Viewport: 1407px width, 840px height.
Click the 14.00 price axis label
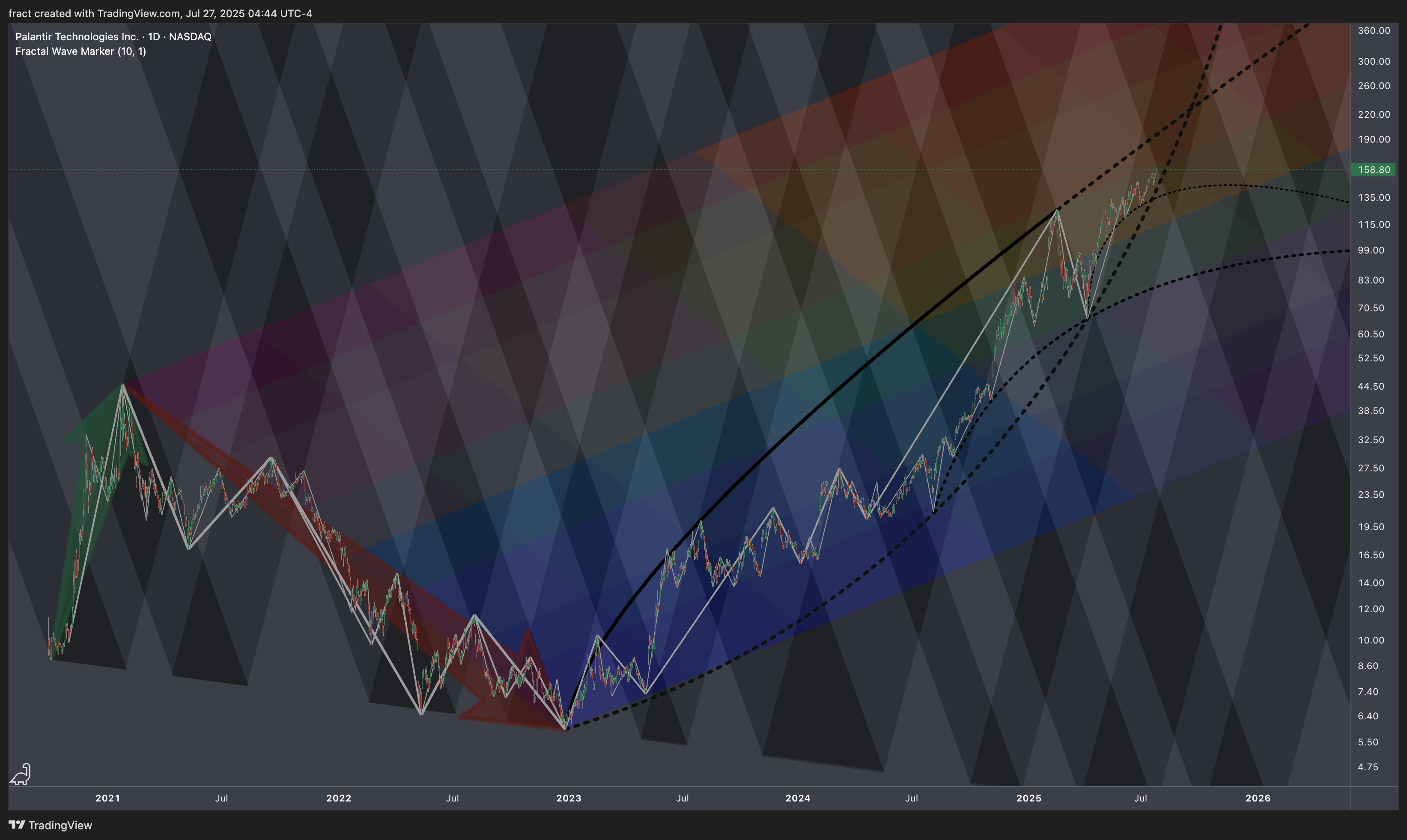click(1371, 583)
